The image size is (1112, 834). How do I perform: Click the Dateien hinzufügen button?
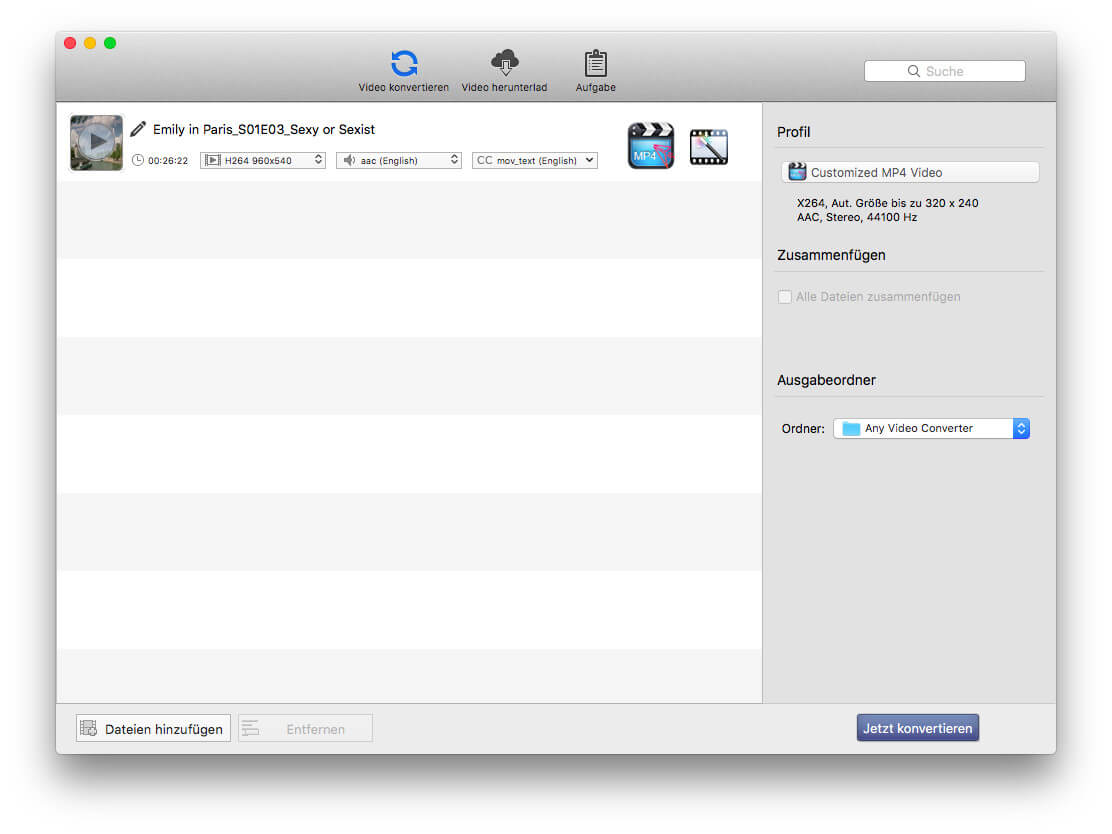153,728
